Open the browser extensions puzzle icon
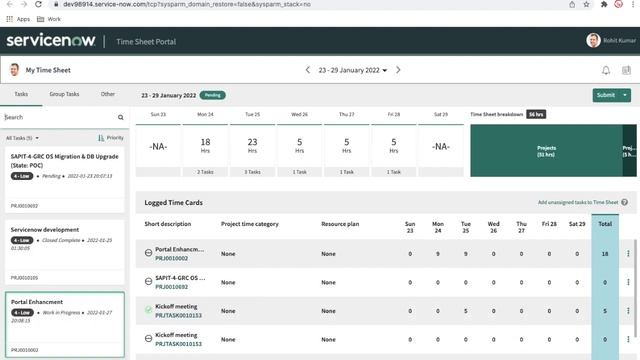This screenshot has height=360, width=640. [604, 4]
